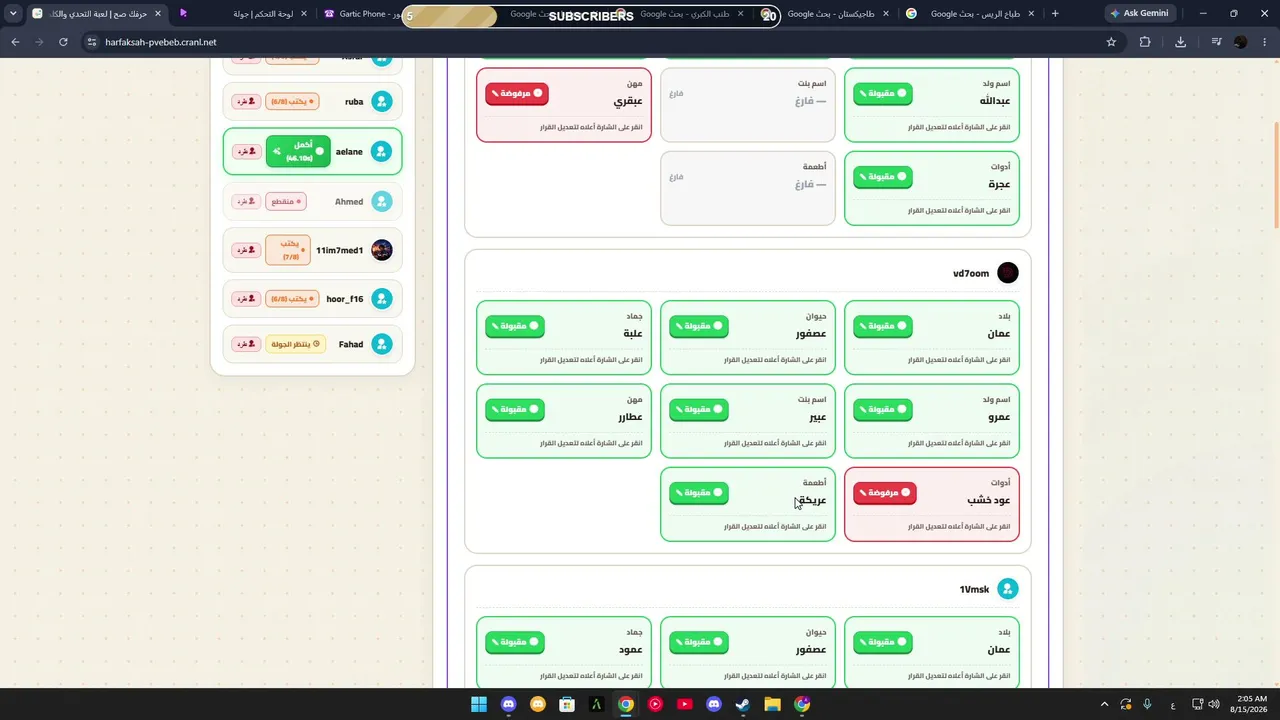Toggle the مقبولة badge on the عطارر answer
The height and width of the screenshot is (720, 1280).
(515, 409)
